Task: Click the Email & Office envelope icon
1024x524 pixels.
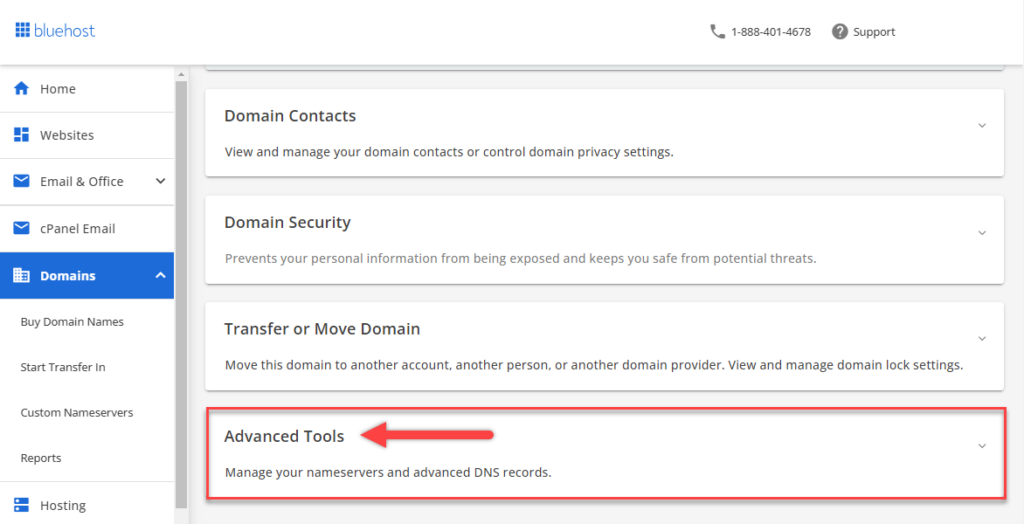Action: click(21, 181)
